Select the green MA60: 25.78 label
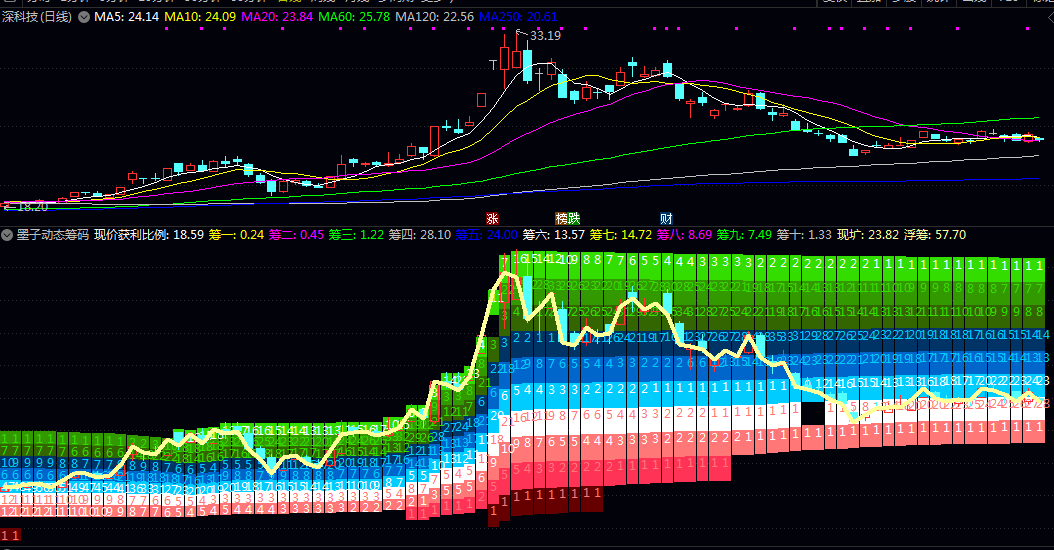 pos(354,17)
